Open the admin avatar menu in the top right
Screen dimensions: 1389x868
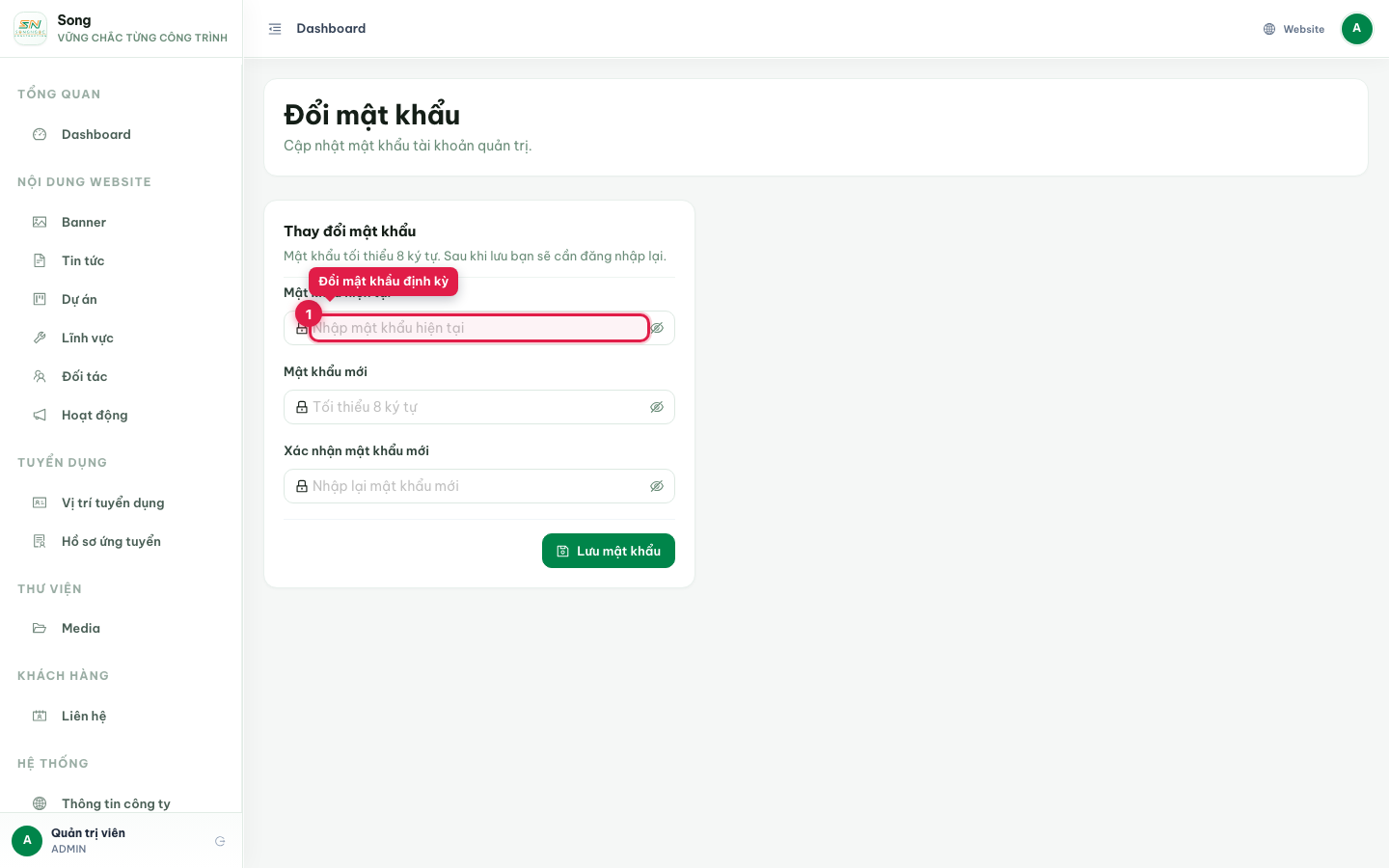[x=1356, y=29]
